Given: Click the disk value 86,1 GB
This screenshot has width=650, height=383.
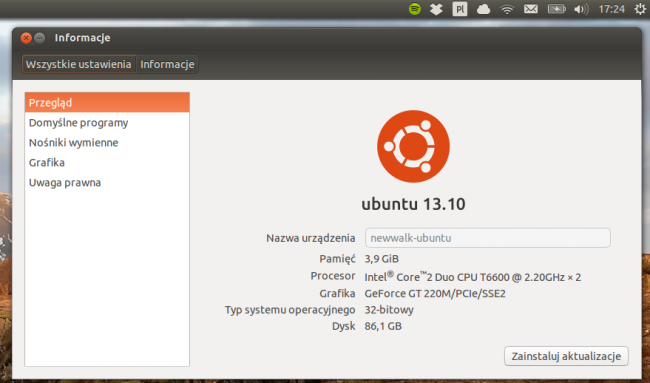Looking at the screenshot, I should [383, 326].
